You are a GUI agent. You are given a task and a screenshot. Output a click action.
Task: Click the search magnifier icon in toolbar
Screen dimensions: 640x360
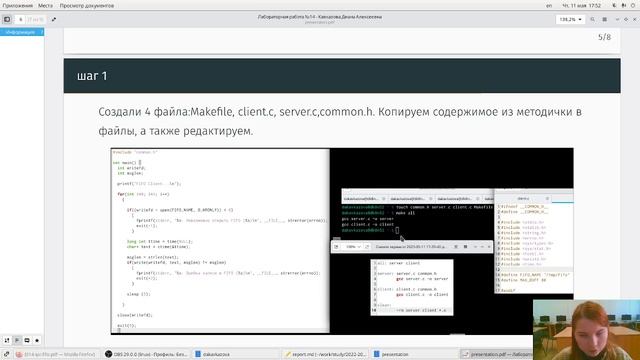tap(592, 19)
